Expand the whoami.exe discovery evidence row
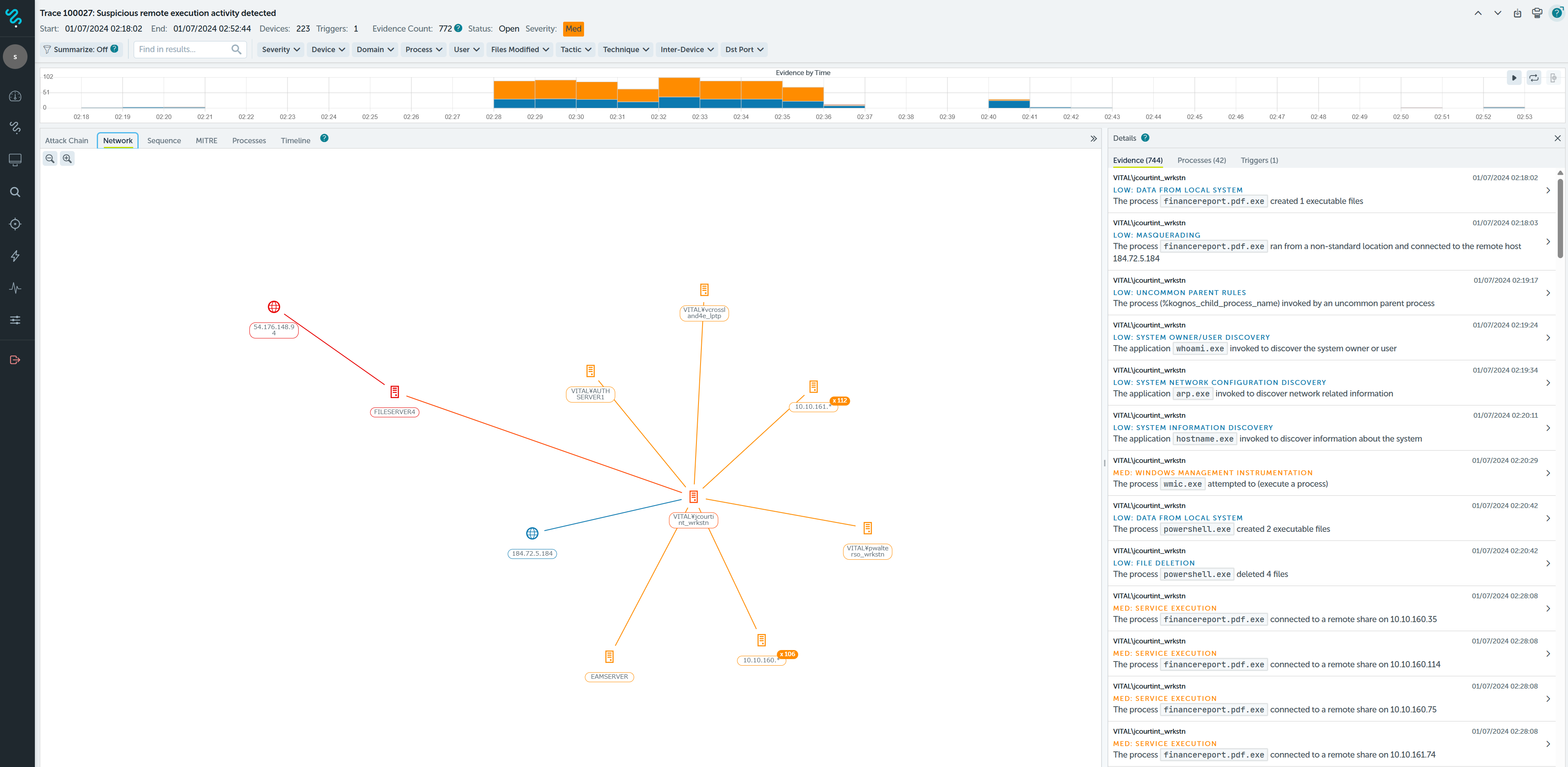Screen dimensions: 1568x767 tap(1547, 337)
